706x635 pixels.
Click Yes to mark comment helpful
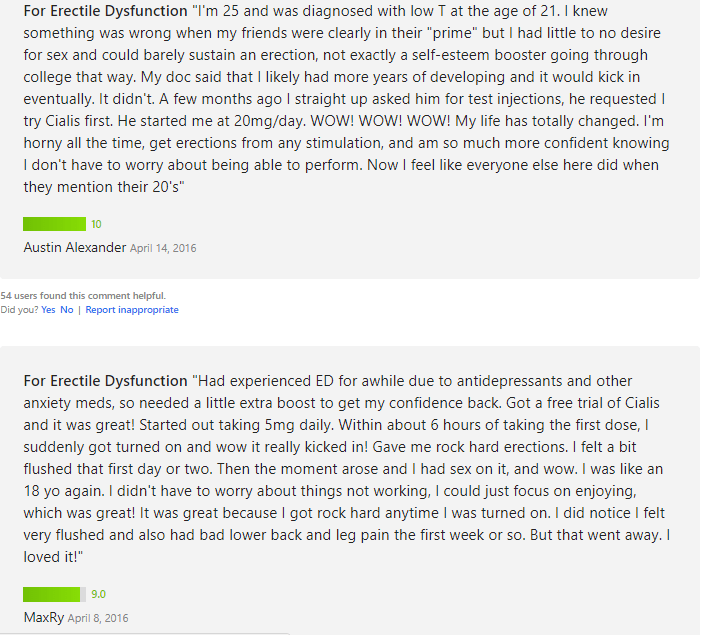[48, 310]
